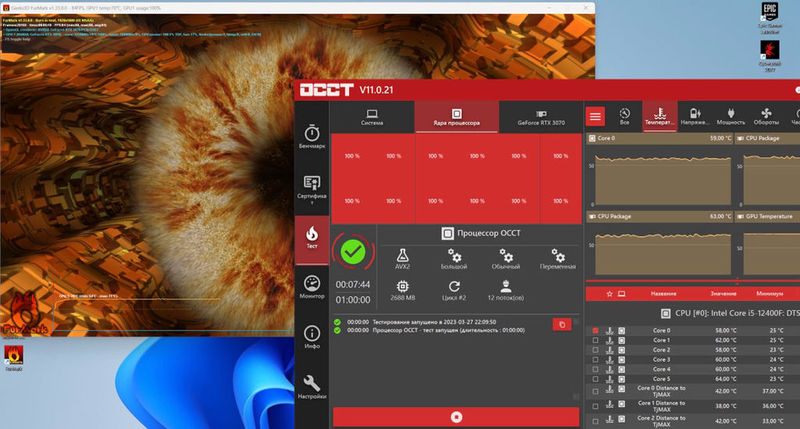Click the monitor column header icon beside star

pyautogui.click(x=621, y=294)
